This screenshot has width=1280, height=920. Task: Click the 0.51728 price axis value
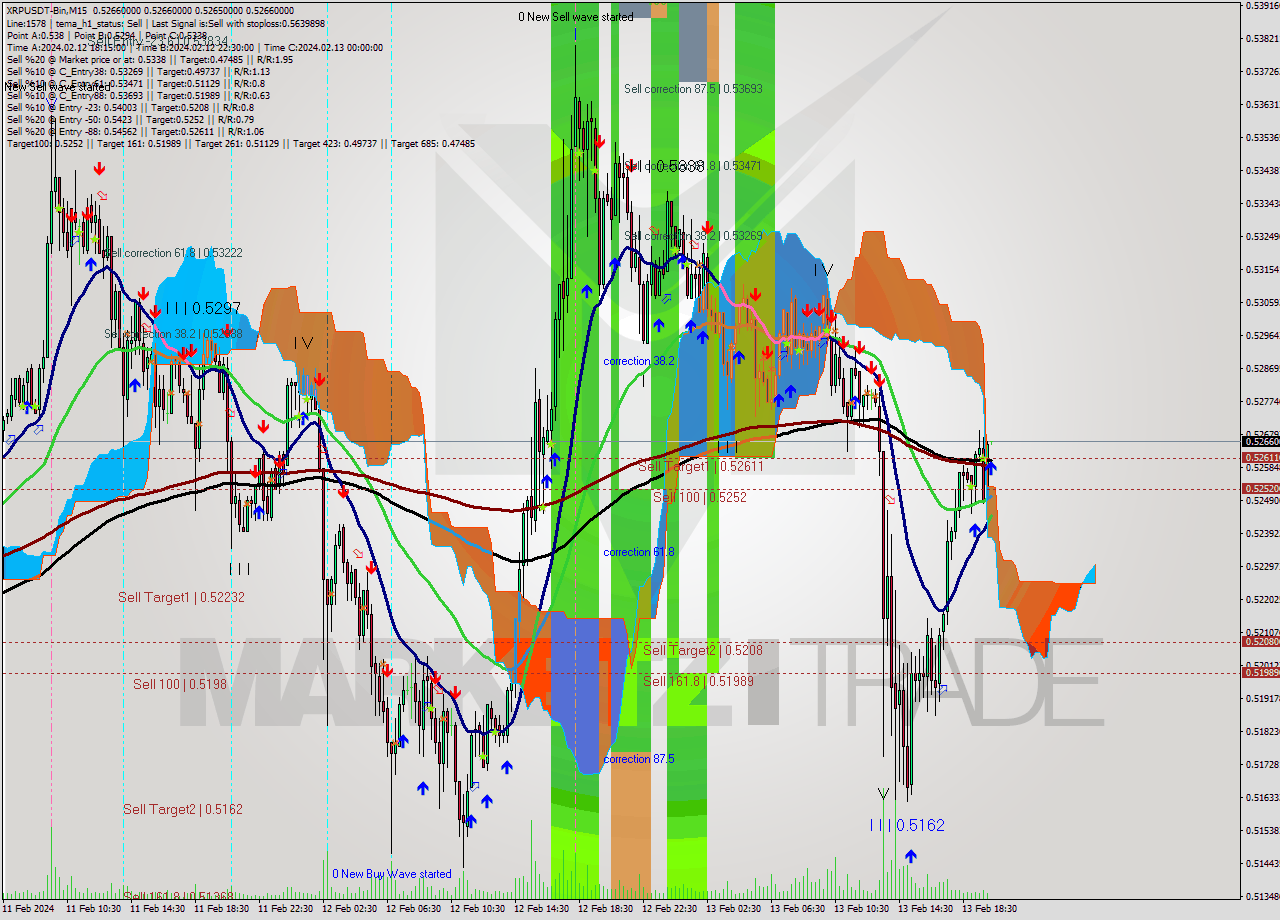click(1262, 764)
